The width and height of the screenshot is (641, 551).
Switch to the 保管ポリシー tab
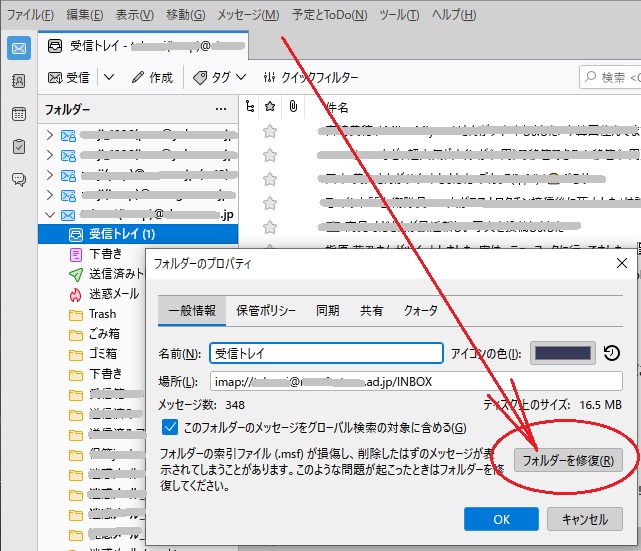[x=265, y=311]
